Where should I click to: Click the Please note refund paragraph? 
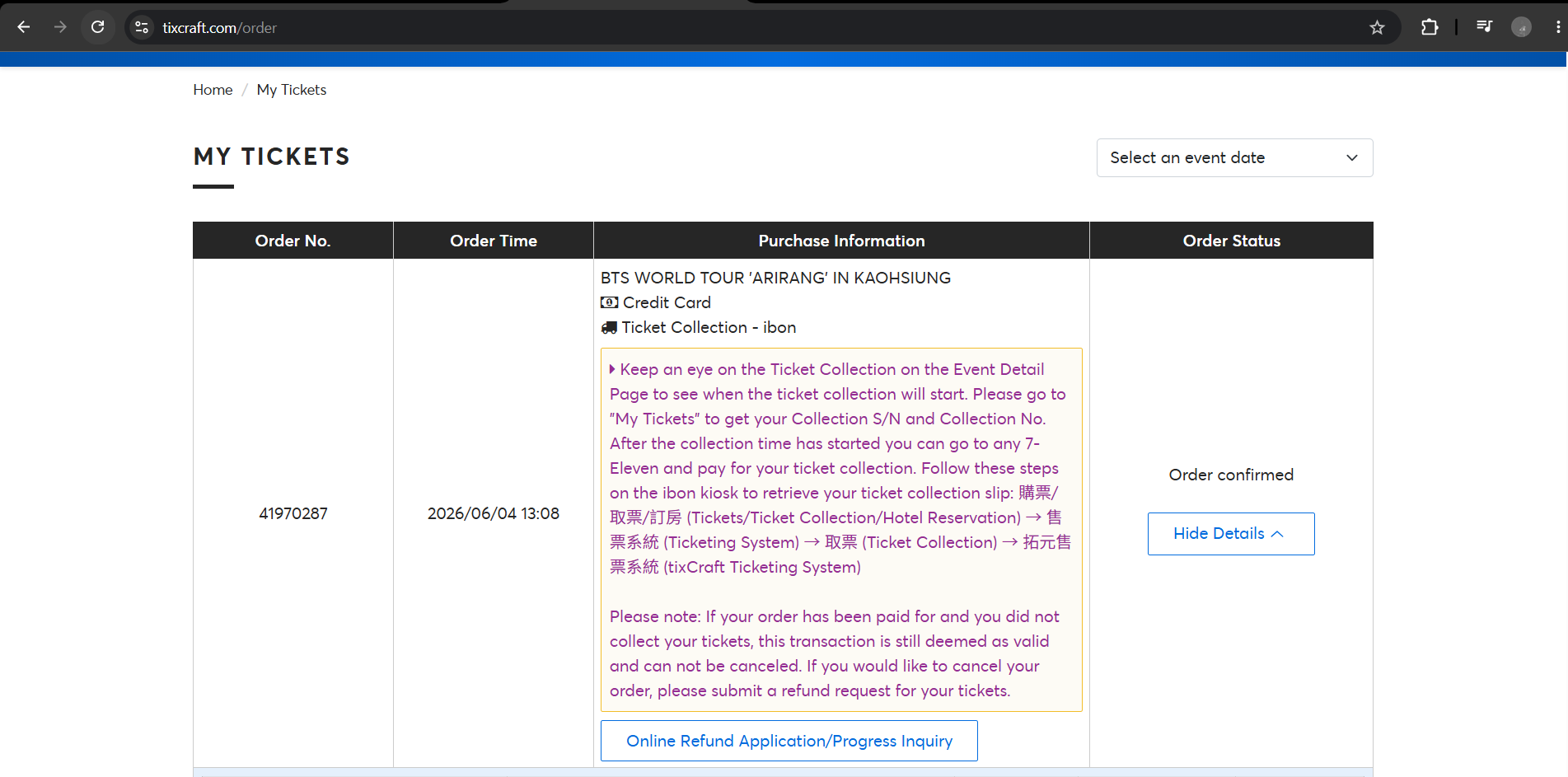pos(835,653)
